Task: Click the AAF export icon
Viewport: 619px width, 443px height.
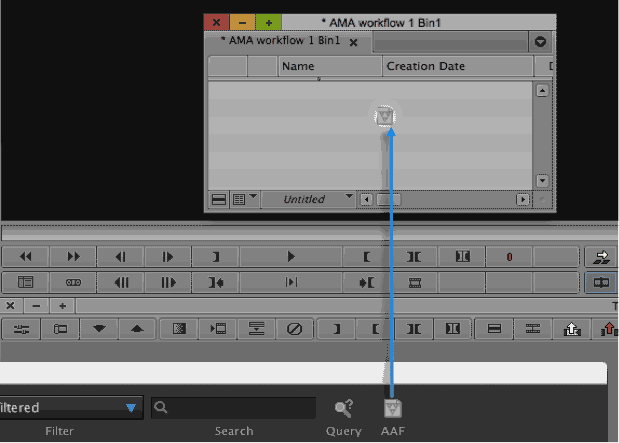Action: click(x=393, y=408)
